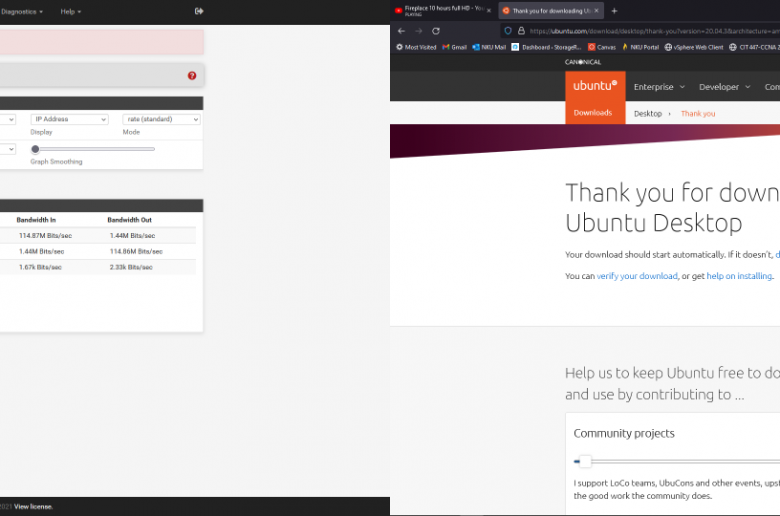The image size is (780, 516).
Task: Switch to the Fireplace 10 hours YouTube tab
Action: point(442,10)
